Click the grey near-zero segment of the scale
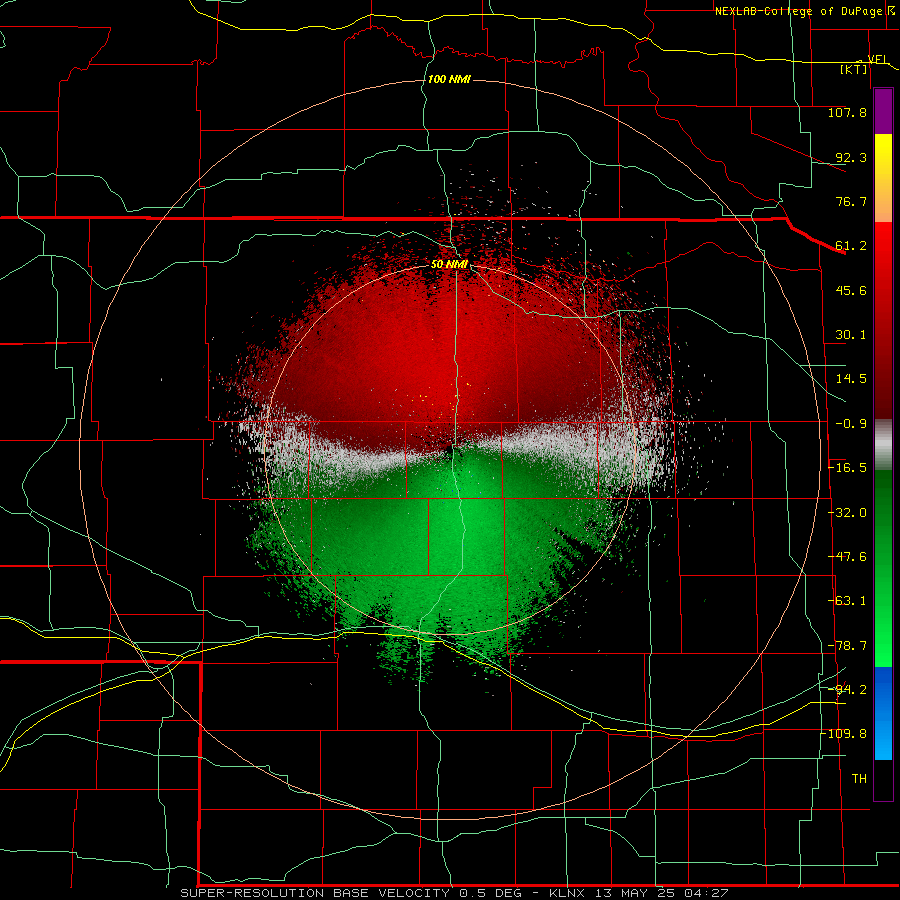Image resolution: width=900 pixels, height=900 pixels. pyautogui.click(x=883, y=445)
